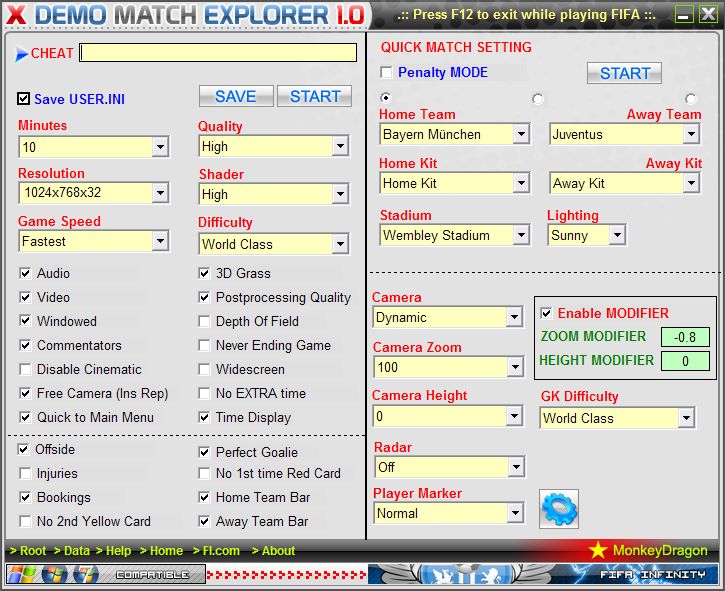This screenshot has height=591, width=725.
Task: Uncheck the Perfect Goalie option
Action: pyautogui.click(x=204, y=452)
